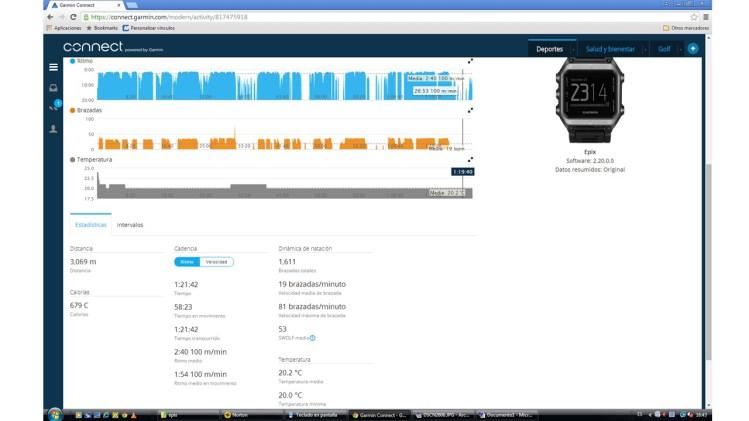The height and width of the screenshot is (421, 749).
Task: Click the 3,069 m distance value
Action: coord(83,262)
